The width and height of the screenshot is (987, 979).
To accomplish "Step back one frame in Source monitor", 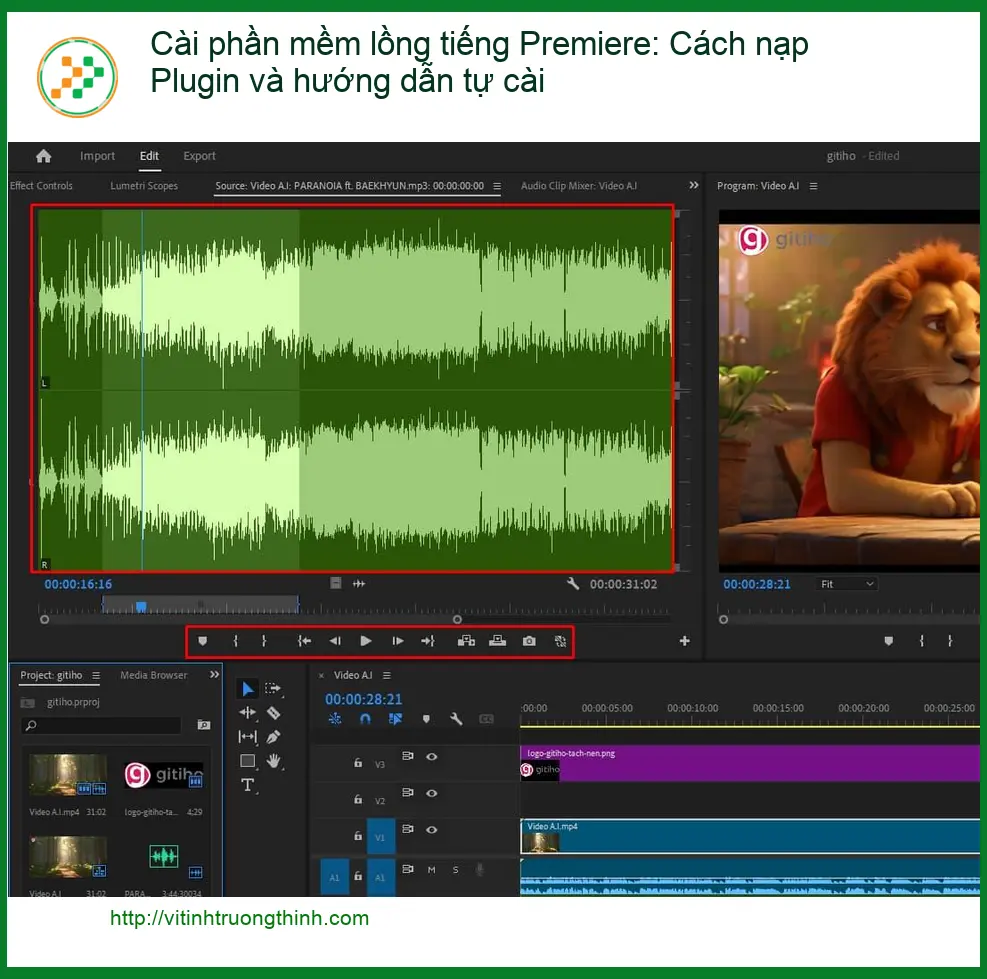I will [x=335, y=641].
